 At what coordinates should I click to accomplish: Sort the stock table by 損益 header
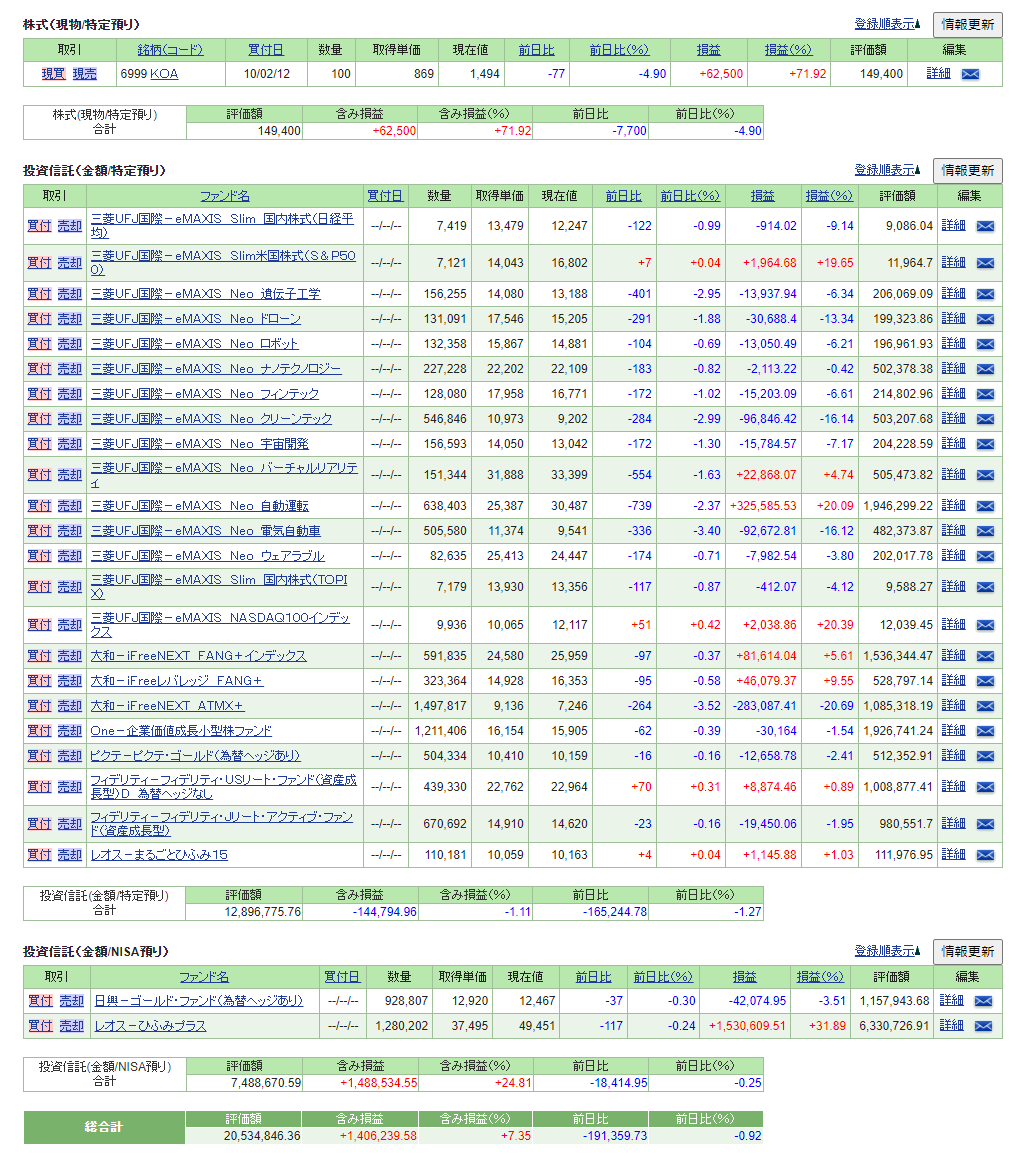pyautogui.click(x=709, y=50)
